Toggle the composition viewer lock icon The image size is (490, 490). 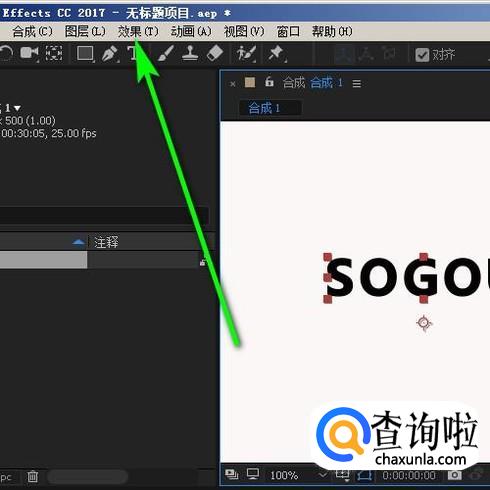pos(269,82)
